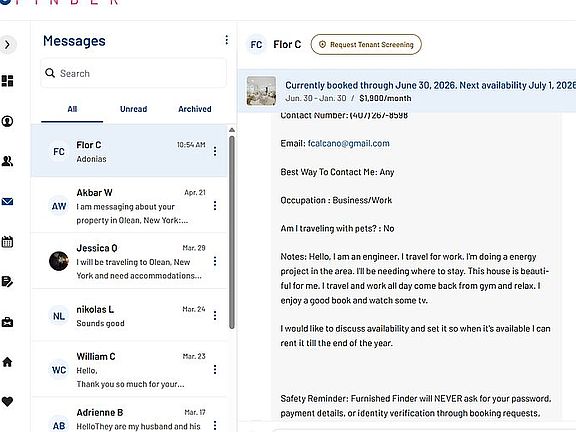This screenshot has height=432, width=576.
Task: Open the tenants people icon in sidebar
Action: 7,161
